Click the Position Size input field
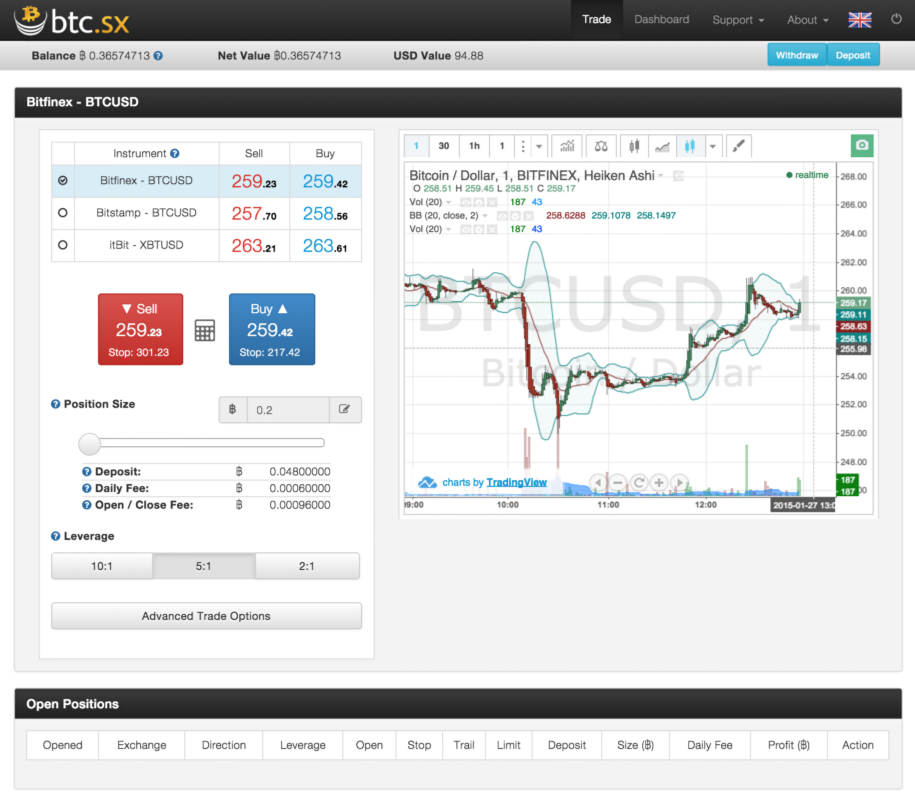The image size is (915, 799). pos(288,410)
